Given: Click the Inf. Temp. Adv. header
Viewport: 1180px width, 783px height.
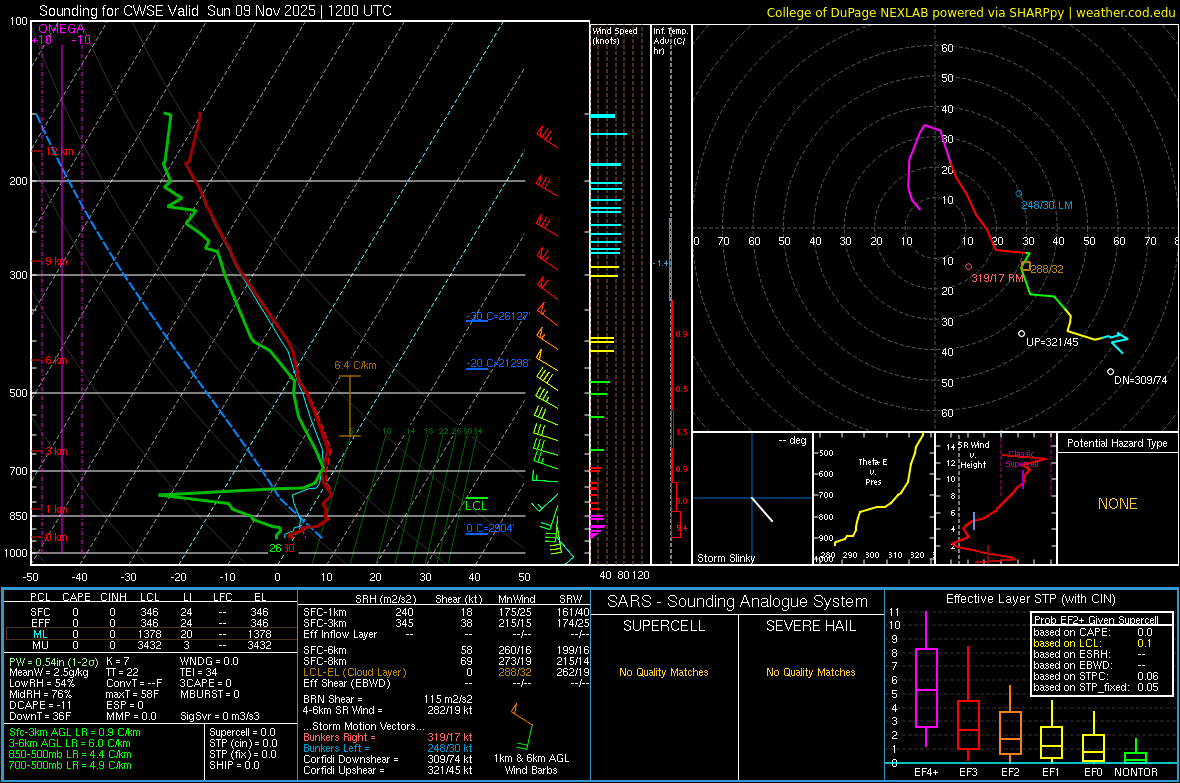Looking at the screenshot, I should pos(670,41).
